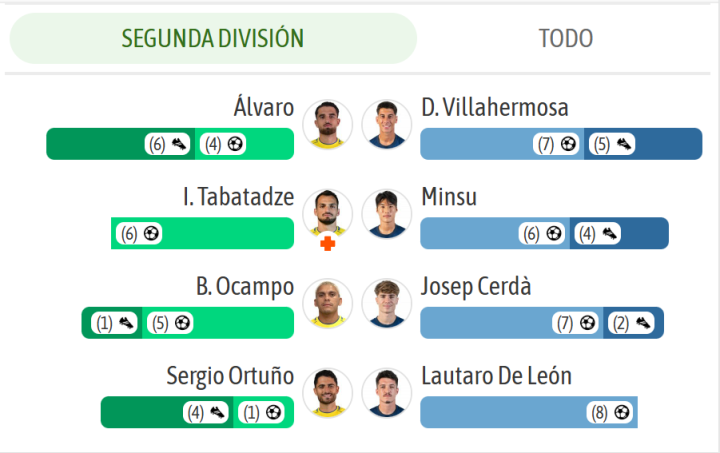Switch to the Segunda División tab

tap(212, 38)
